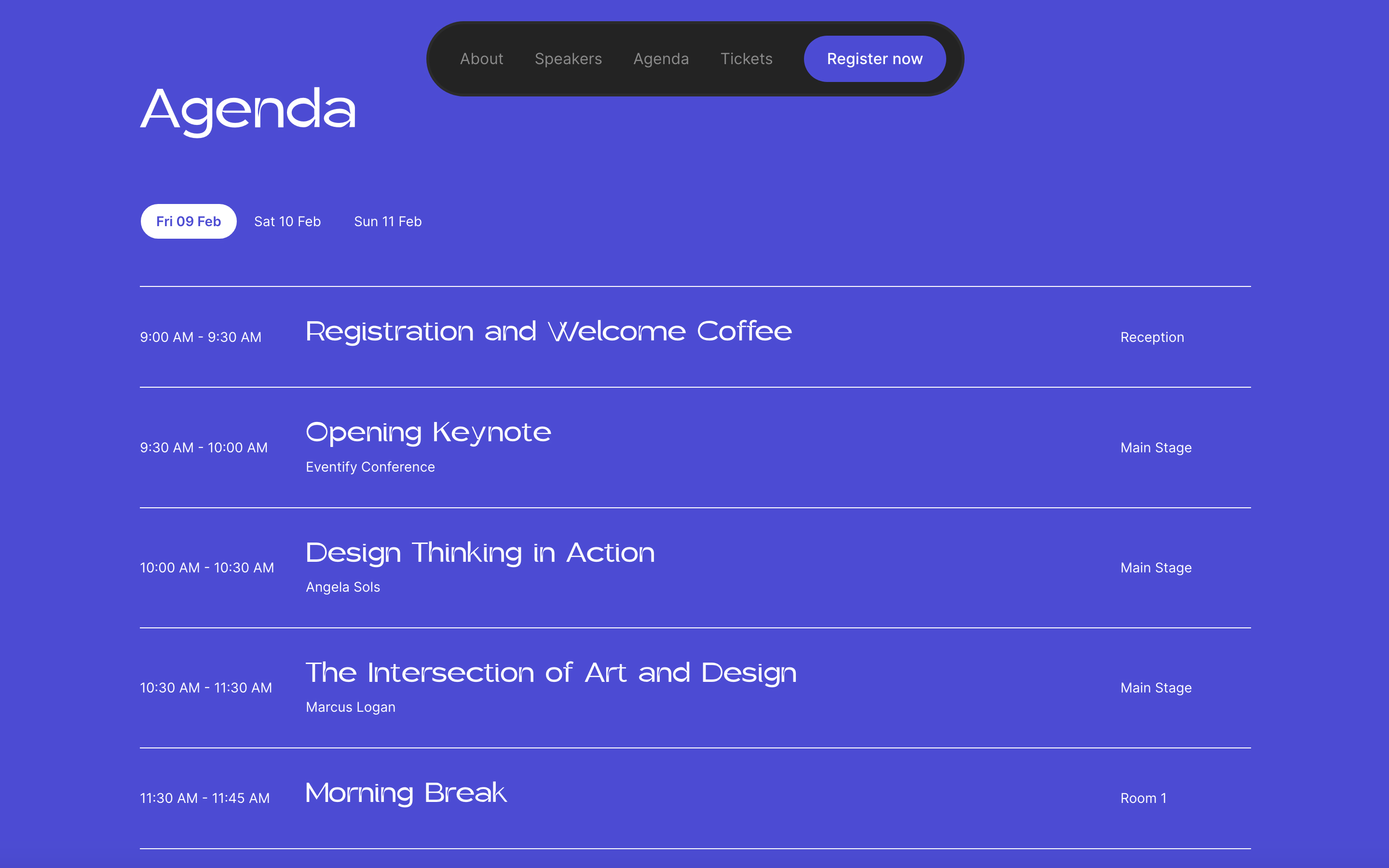Click speaker name Angela Sols
1389x868 pixels.
[342, 587]
